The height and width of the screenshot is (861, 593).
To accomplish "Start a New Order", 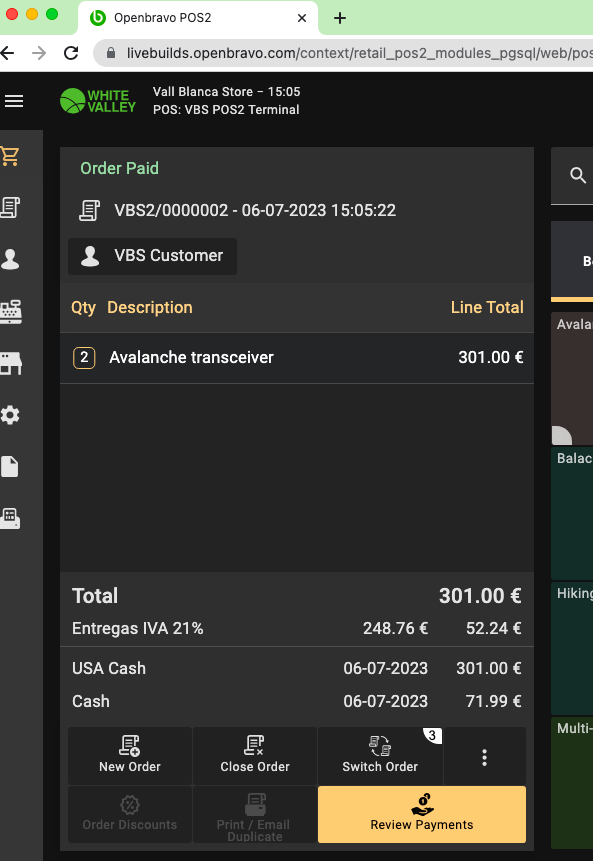I will point(130,757).
